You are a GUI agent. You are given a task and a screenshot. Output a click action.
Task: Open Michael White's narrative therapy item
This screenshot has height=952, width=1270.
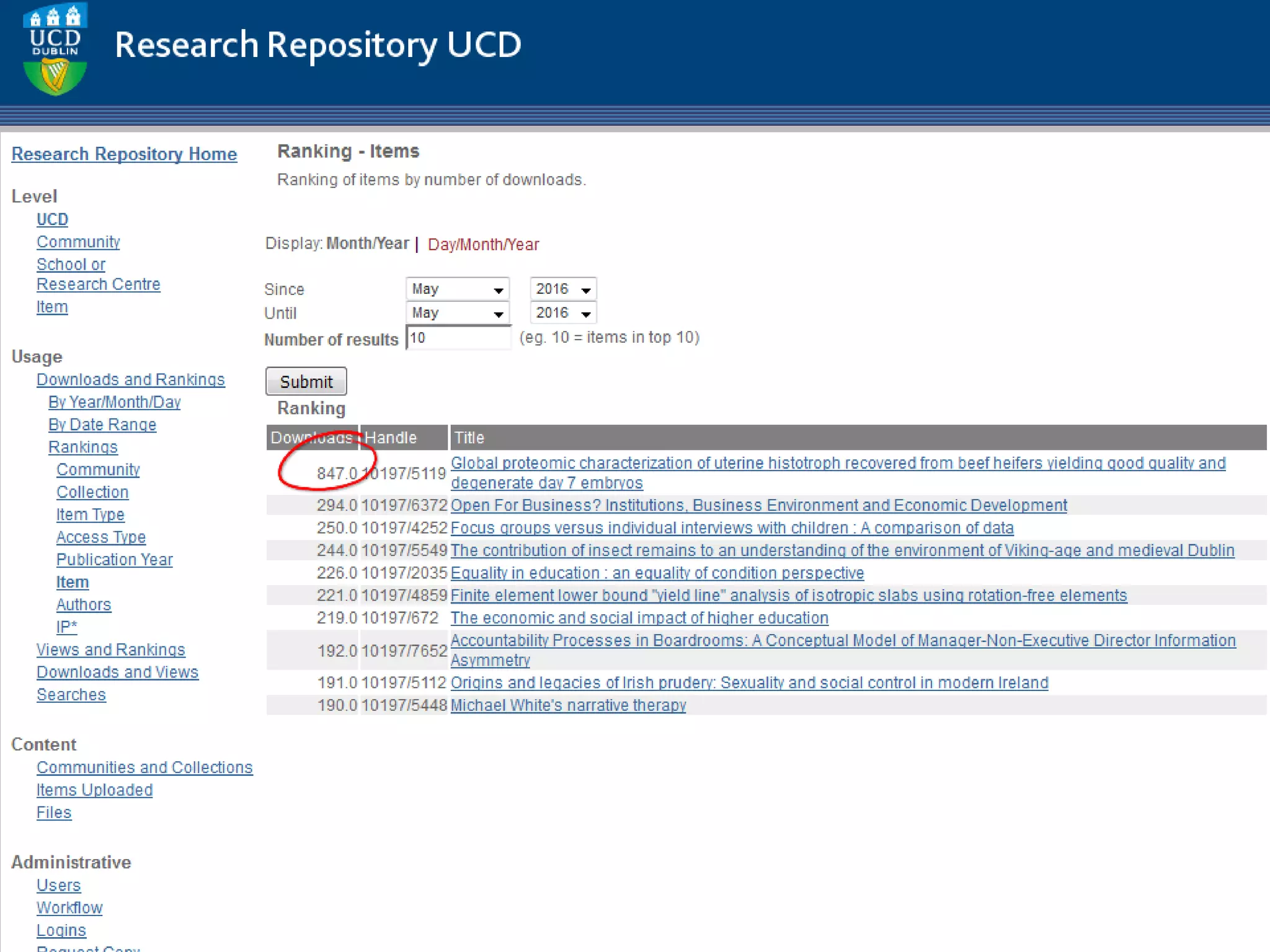[x=567, y=705]
